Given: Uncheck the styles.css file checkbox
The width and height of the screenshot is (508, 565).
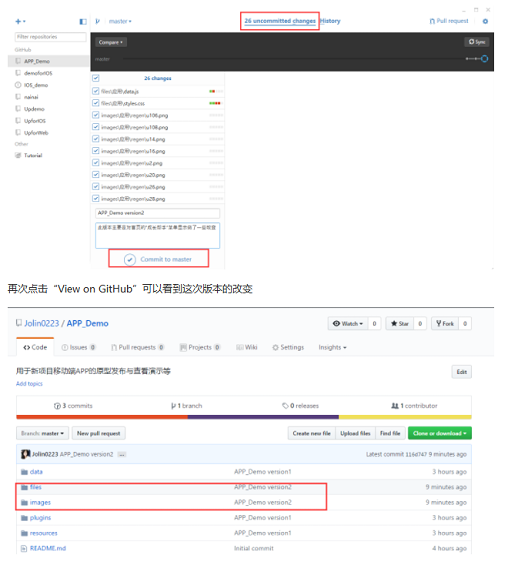Looking at the screenshot, I should 95,103.
